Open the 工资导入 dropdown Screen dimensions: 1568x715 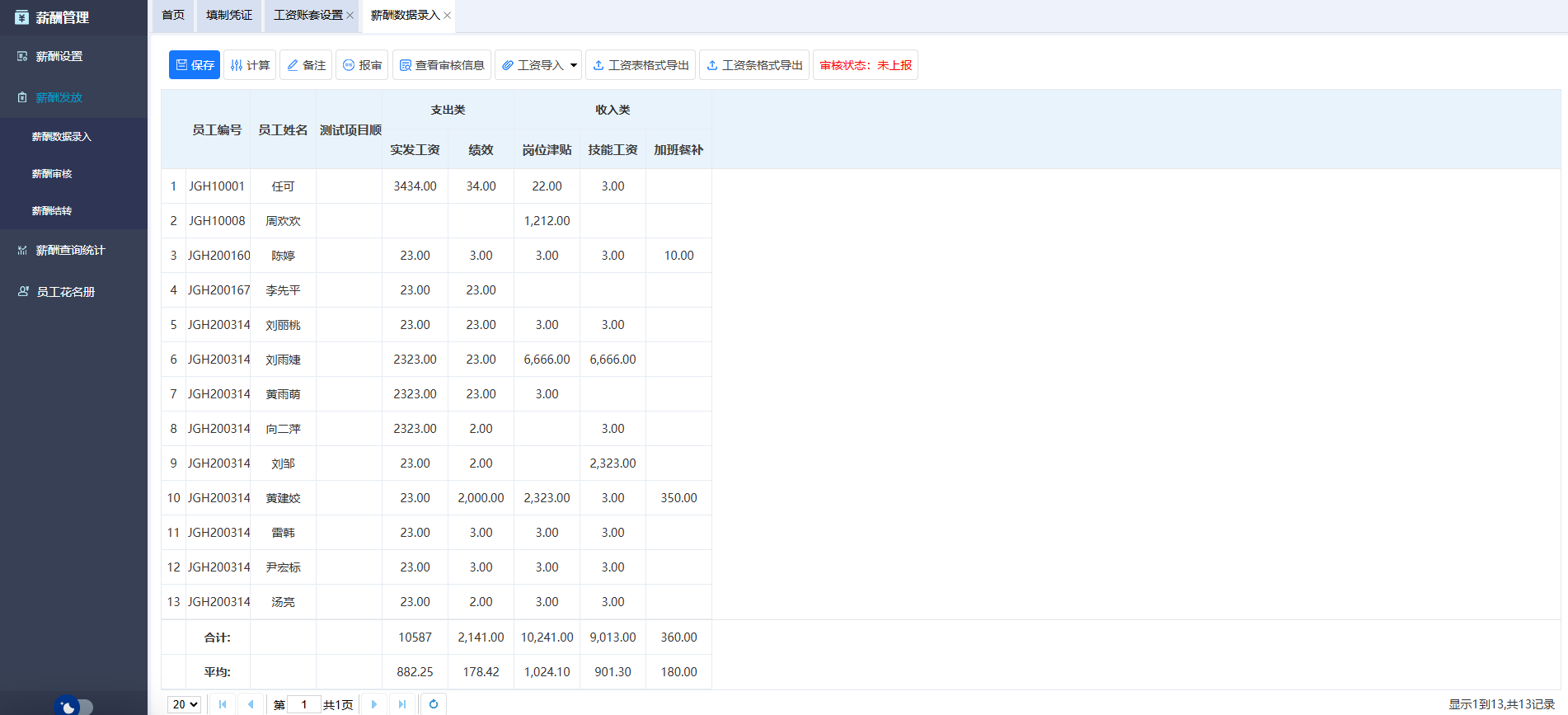[x=538, y=65]
